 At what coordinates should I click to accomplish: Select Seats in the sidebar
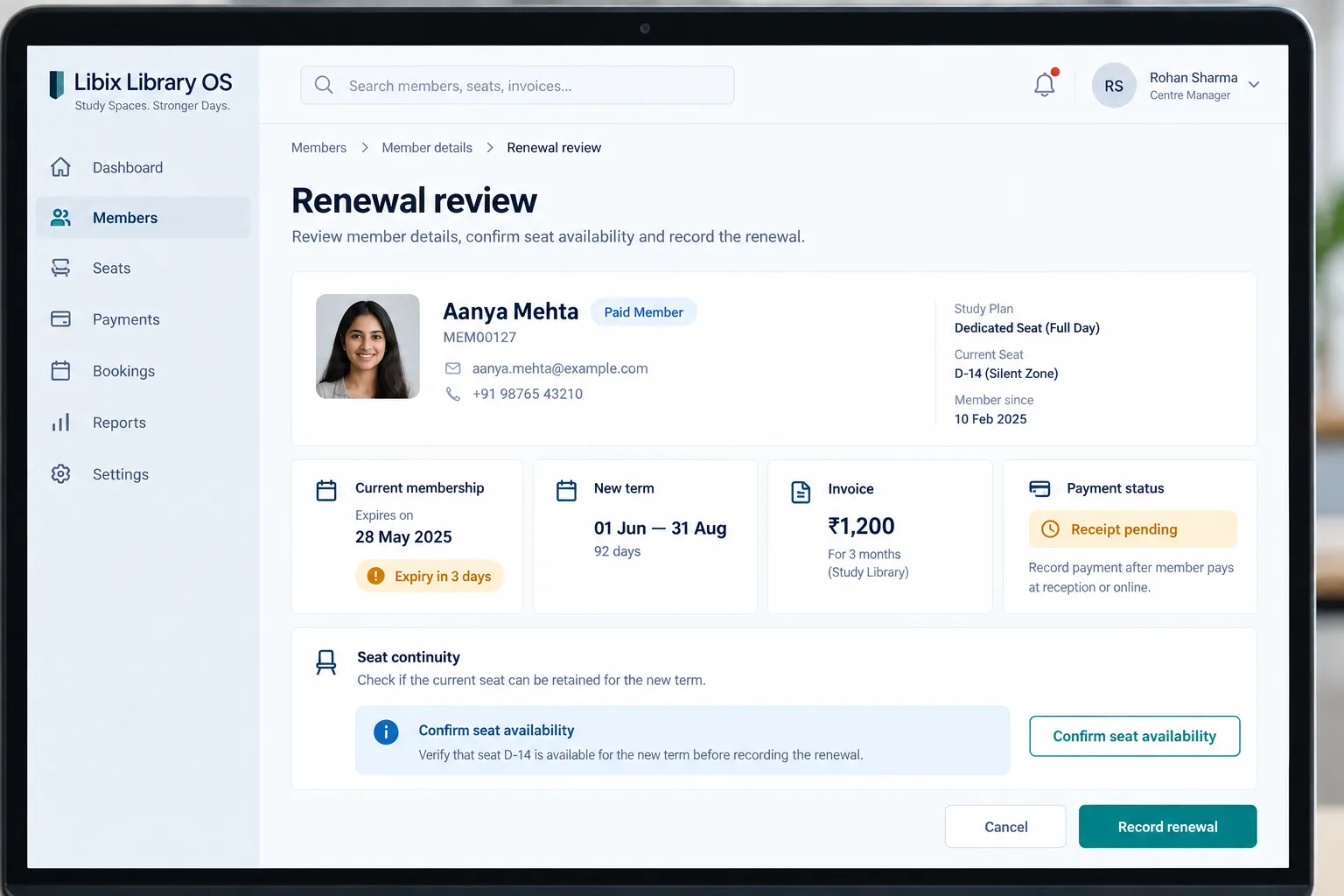(x=143, y=268)
